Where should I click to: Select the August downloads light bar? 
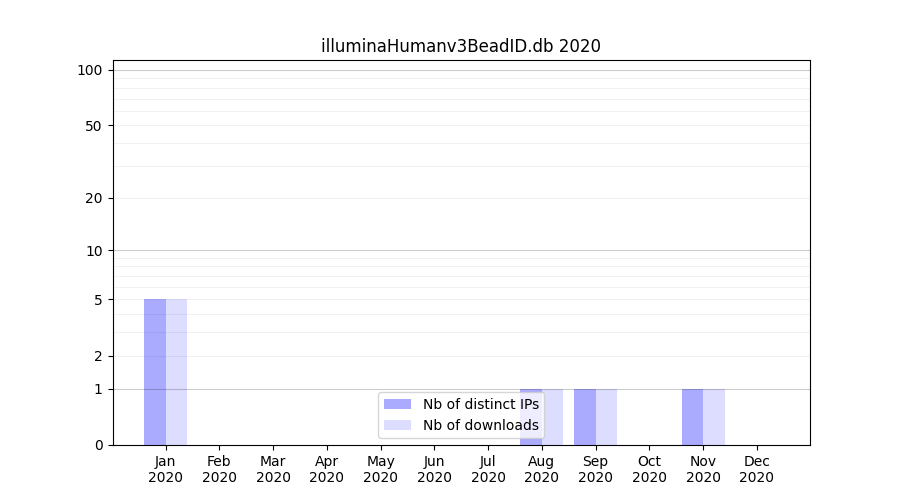(553, 416)
